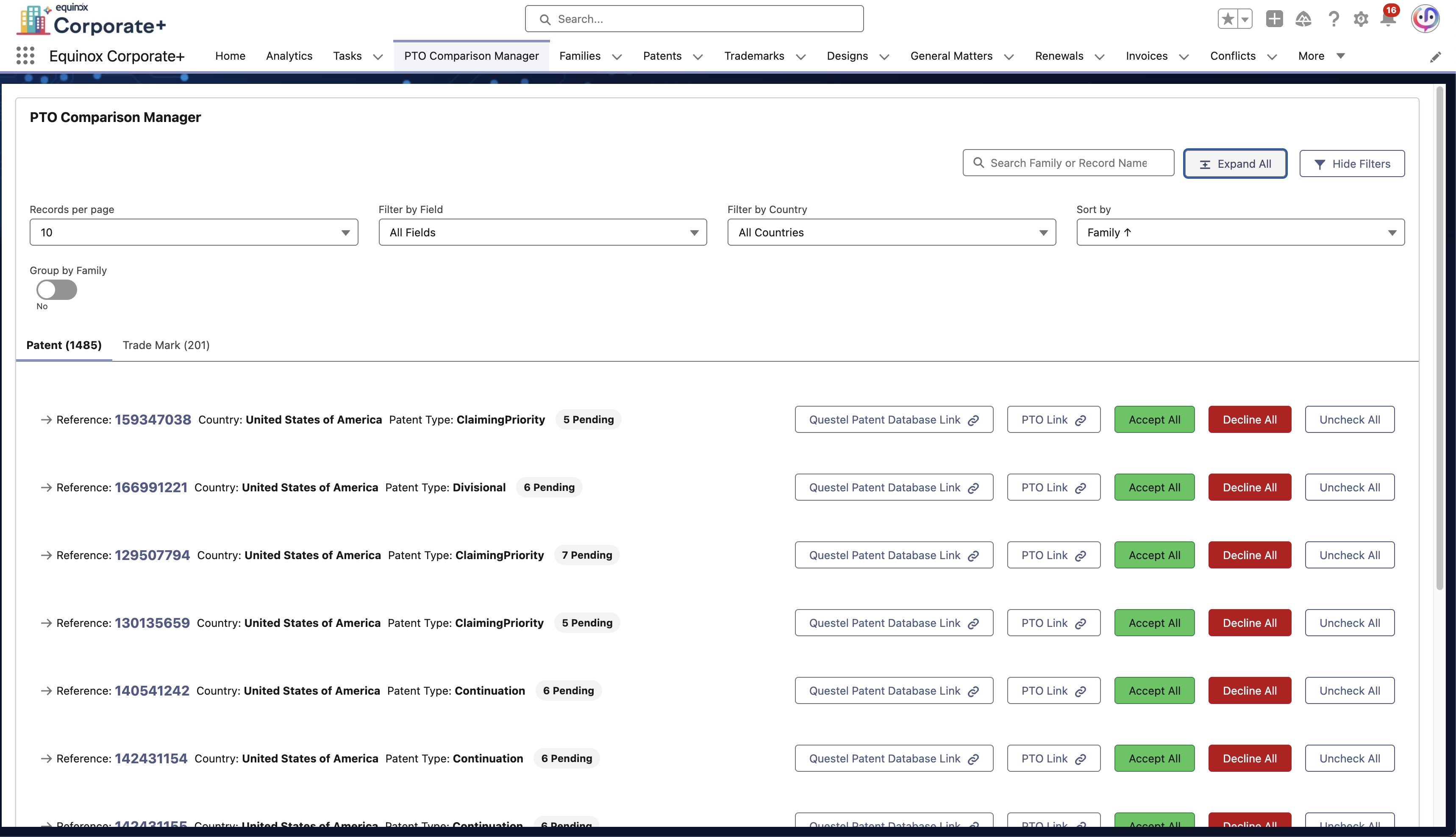
Task: Open the App Launcher grid icon
Action: coord(25,56)
